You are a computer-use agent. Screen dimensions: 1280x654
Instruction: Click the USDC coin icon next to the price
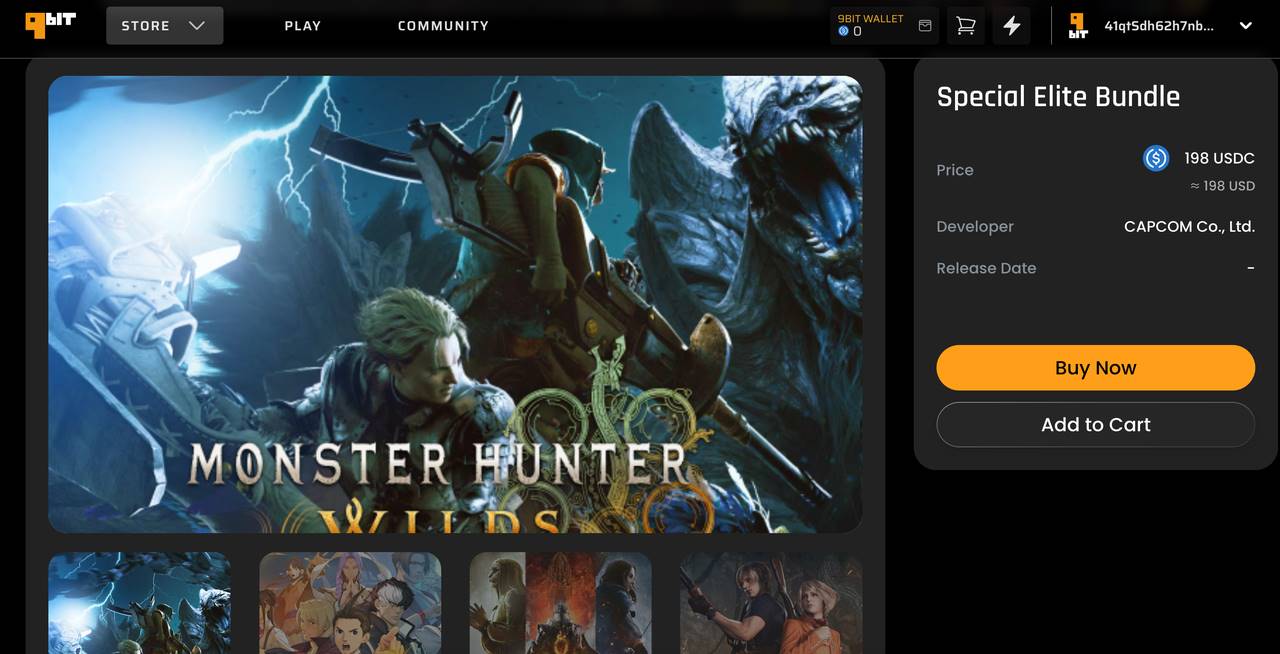click(1155, 158)
